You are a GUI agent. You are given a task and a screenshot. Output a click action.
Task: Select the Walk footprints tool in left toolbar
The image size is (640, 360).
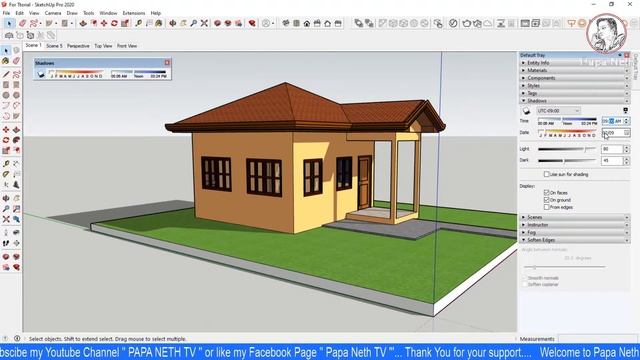tap(6, 243)
